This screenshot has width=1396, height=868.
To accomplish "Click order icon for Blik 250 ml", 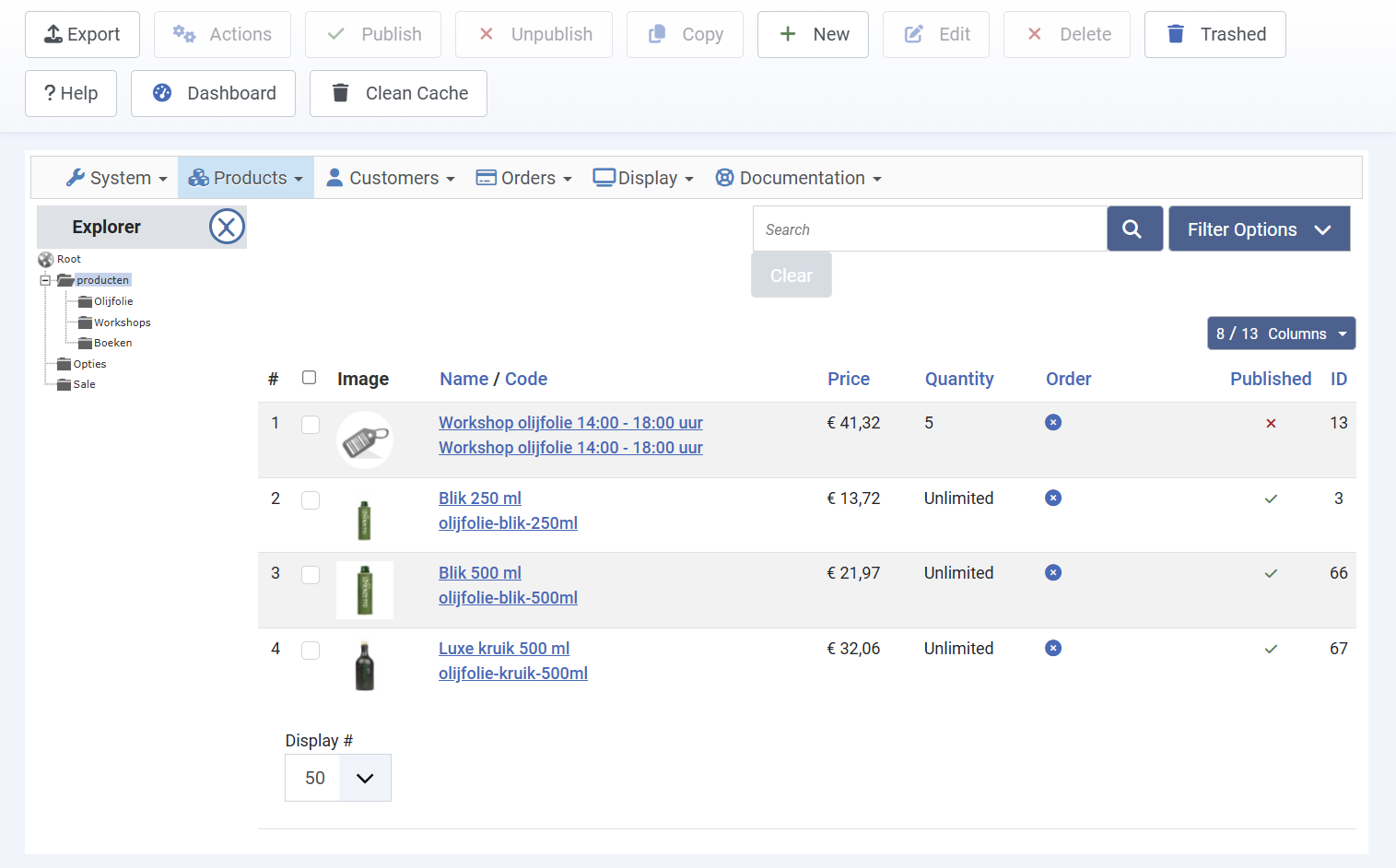I will [1053, 498].
